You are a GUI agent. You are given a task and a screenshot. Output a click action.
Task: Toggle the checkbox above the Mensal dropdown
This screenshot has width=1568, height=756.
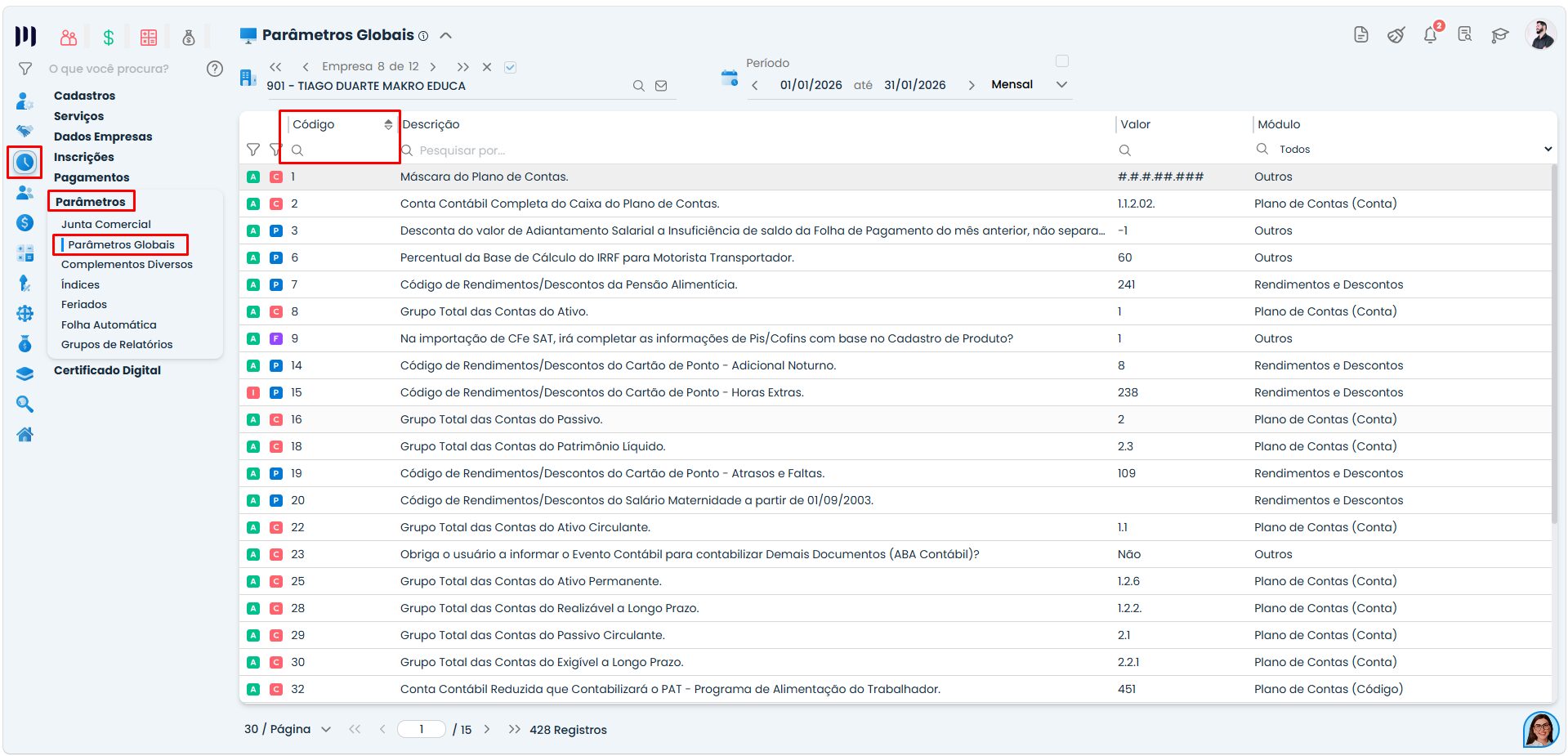tap(1062, 60)
